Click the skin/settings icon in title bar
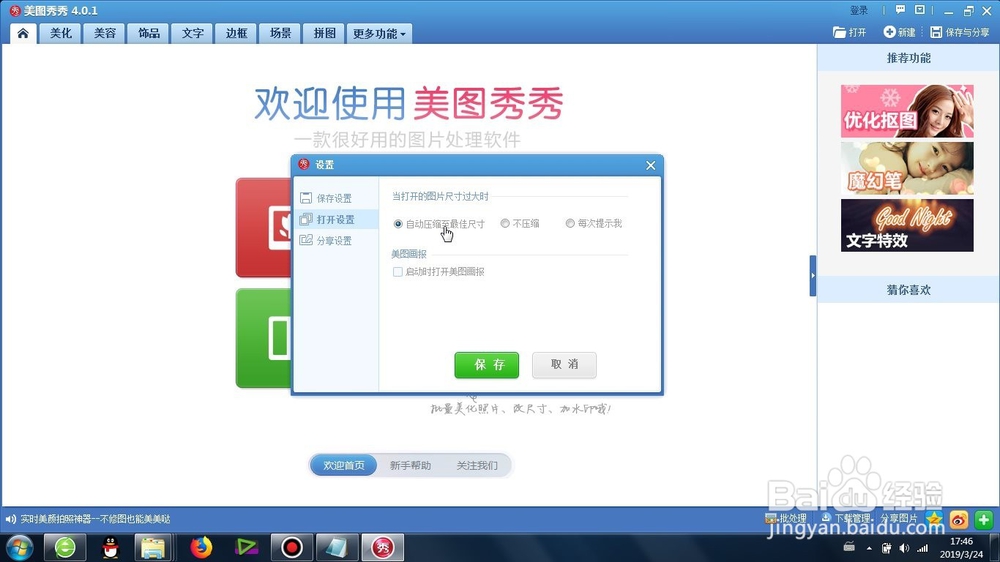The height and width of the screenshot is (562, 1000). [x=919, y=10]
